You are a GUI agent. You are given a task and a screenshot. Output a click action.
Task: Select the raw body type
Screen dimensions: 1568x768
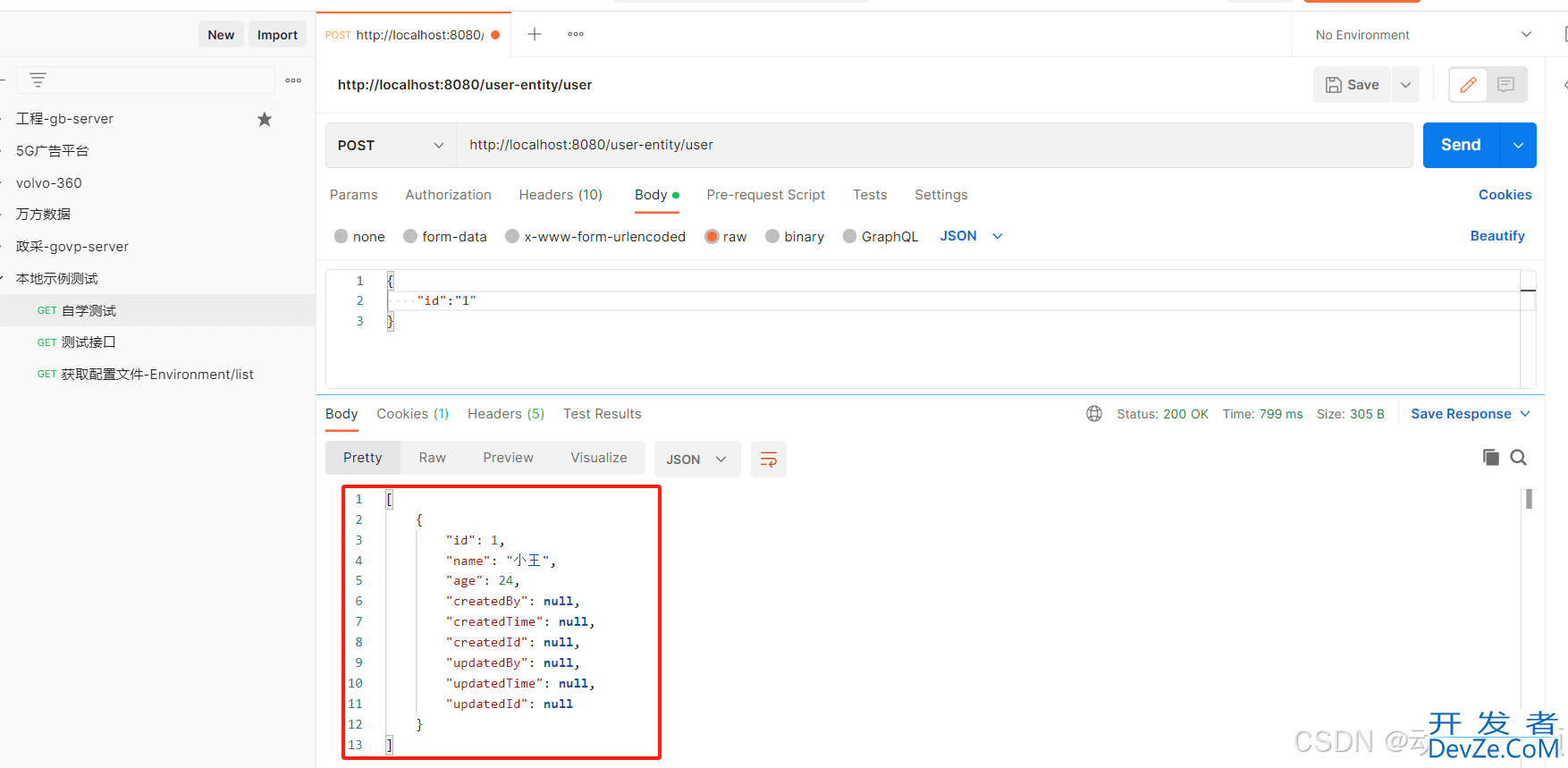pyautogui.click(x=726, y=236)
